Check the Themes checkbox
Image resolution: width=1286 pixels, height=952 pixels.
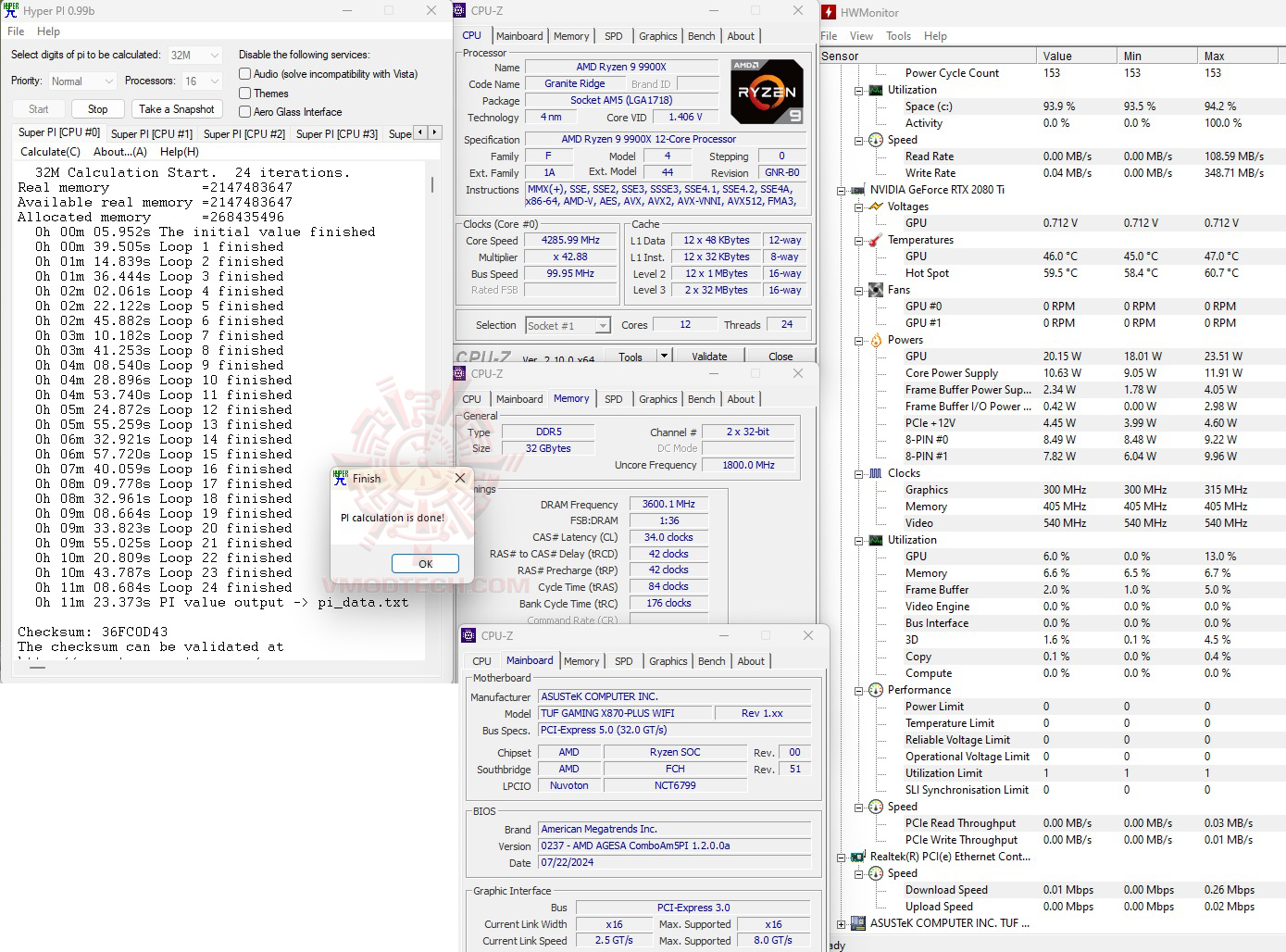click(x=244, y=93)
